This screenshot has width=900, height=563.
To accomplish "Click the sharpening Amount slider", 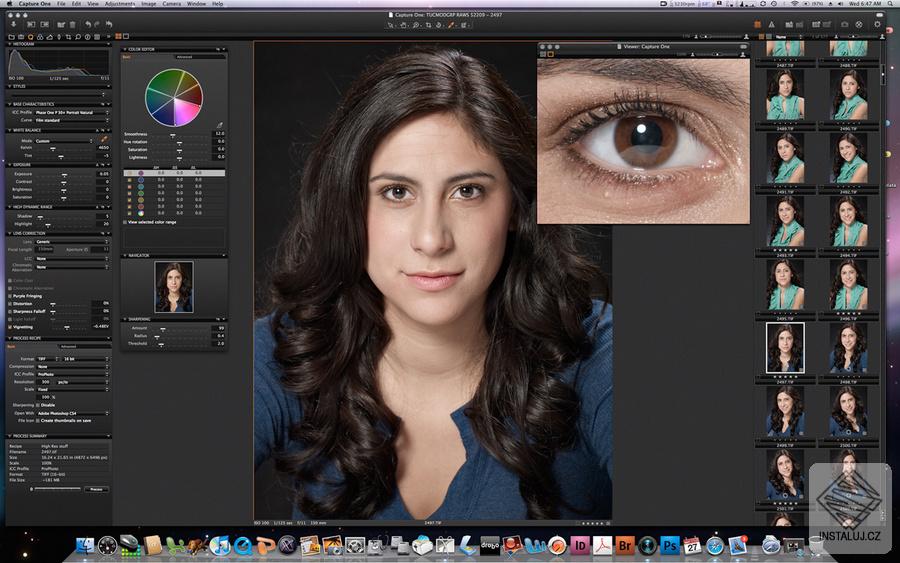I will (x=181, y=328).
